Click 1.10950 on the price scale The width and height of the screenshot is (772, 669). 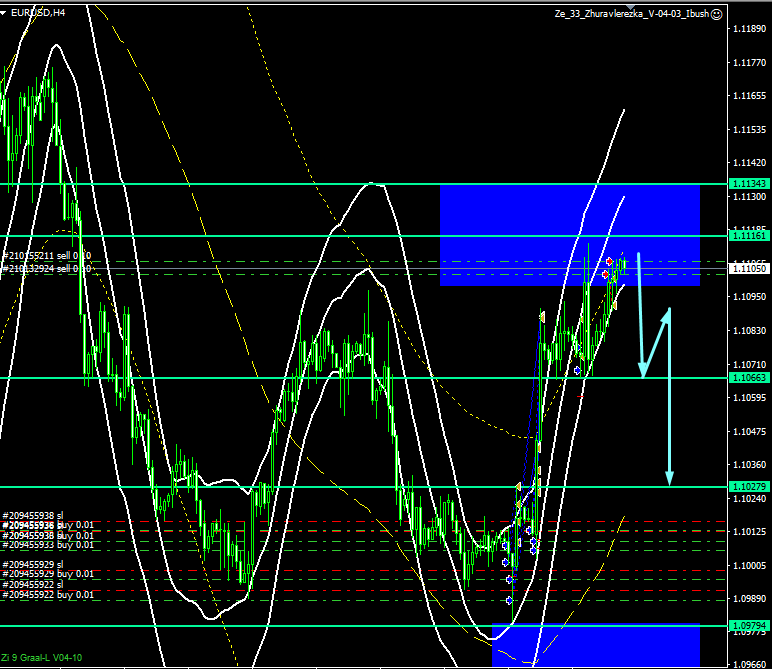point(749,296)
